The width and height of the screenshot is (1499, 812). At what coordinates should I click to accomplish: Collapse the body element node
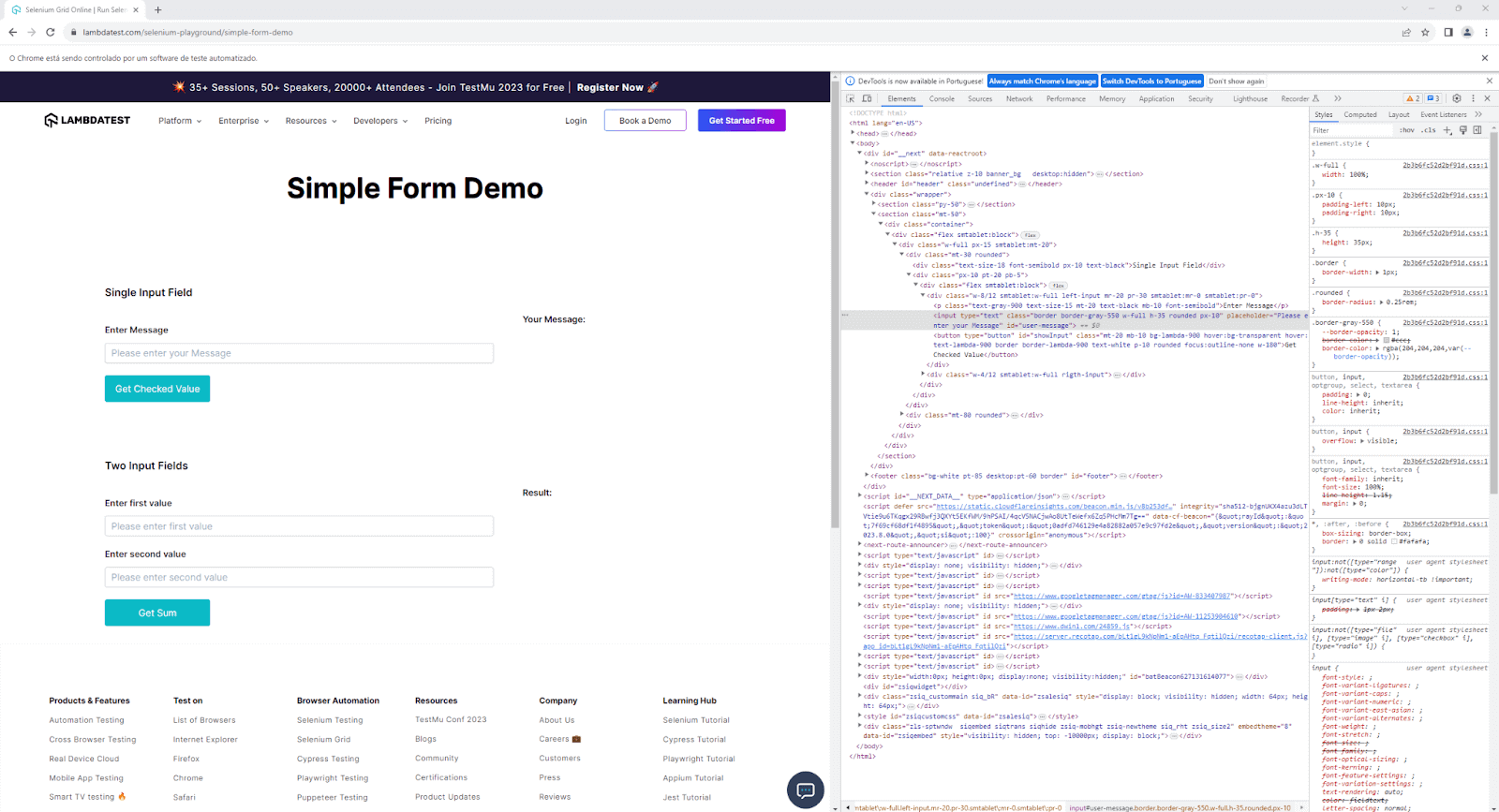coord(853,143)
